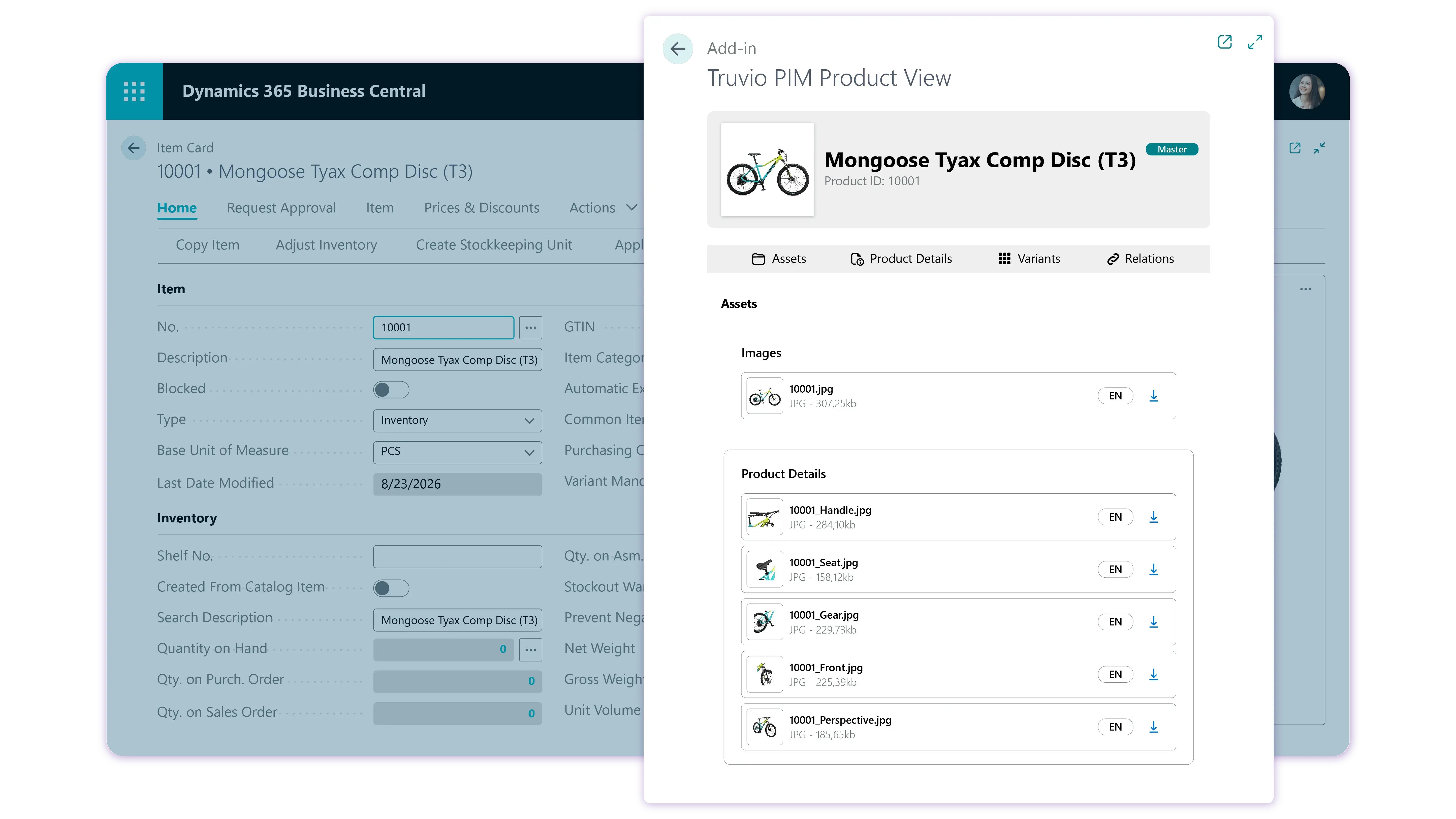Click the Inventory section heading

[x=187, y=518]
